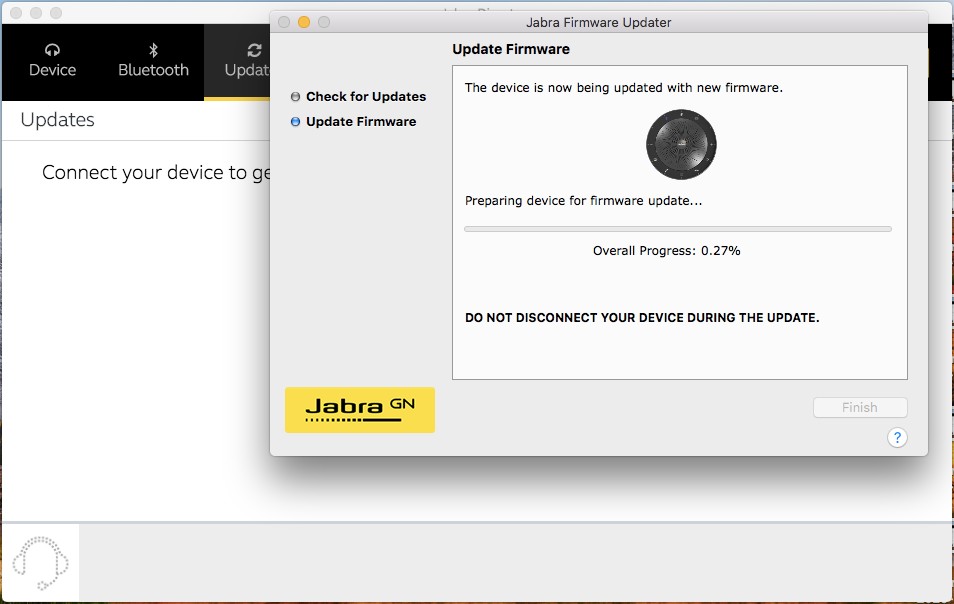Viewport: 954px width, 604px height.
Task: Select the Updates tab in Jabra Direct
Action: 238,61
